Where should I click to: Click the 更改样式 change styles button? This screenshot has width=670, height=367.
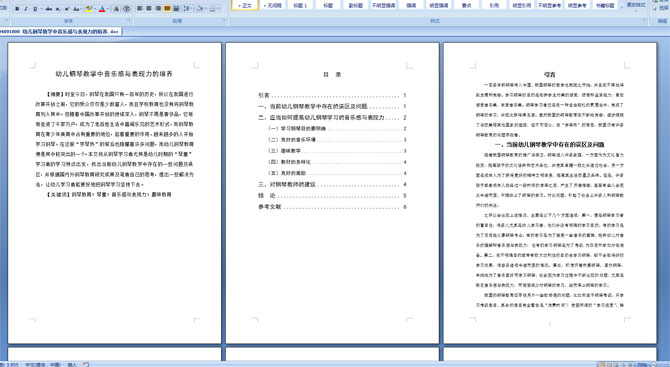pyautogui.click(x=636, y=5)
